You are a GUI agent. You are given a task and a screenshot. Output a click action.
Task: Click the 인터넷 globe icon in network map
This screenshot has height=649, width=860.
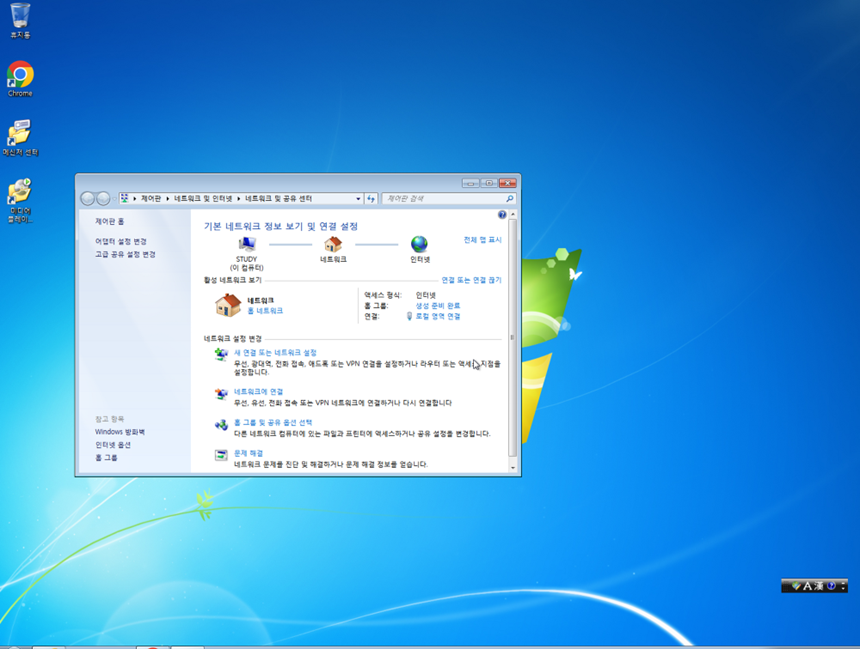click(x=419, y=244)
